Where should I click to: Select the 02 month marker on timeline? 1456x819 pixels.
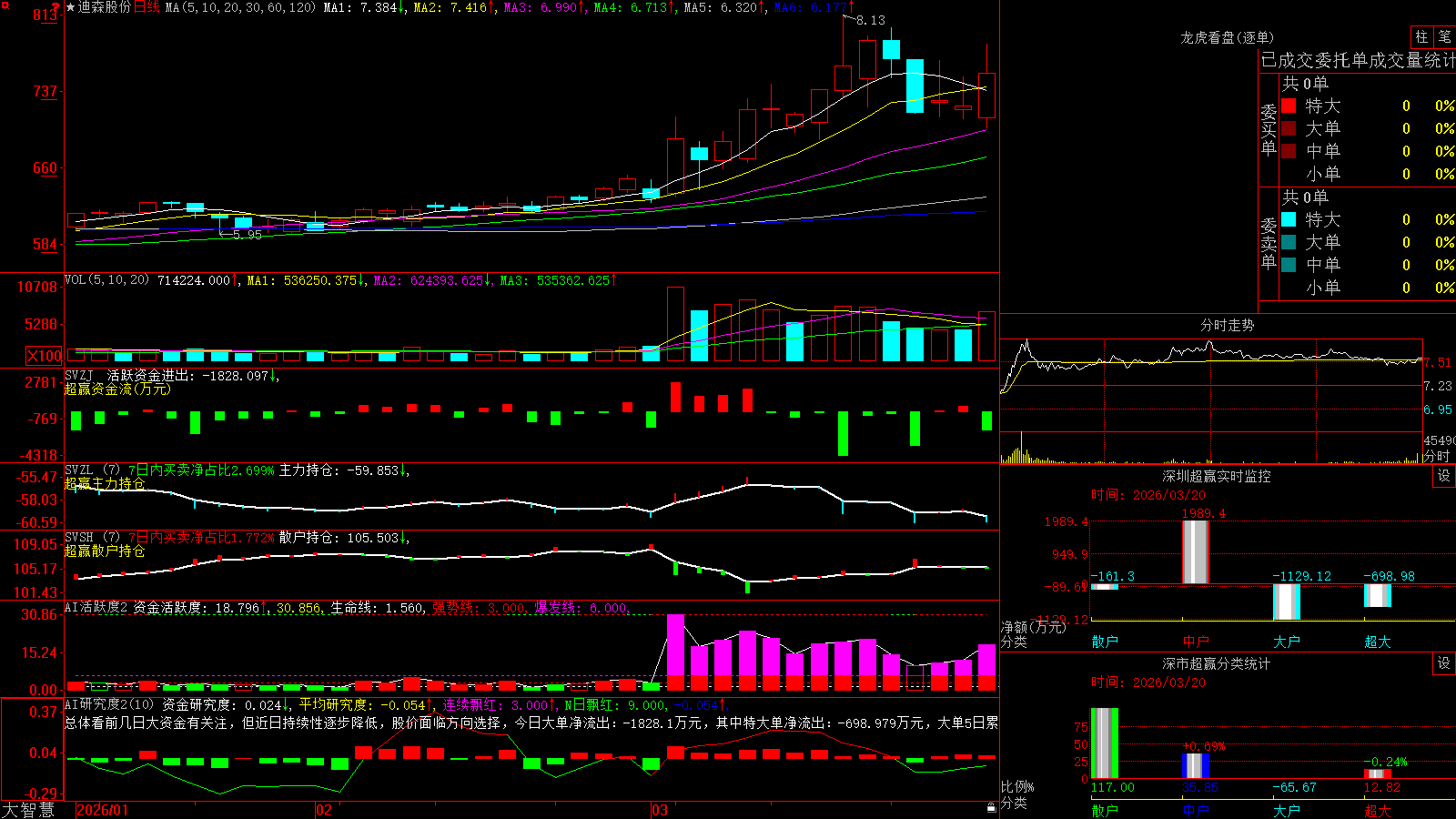(323, 810)
